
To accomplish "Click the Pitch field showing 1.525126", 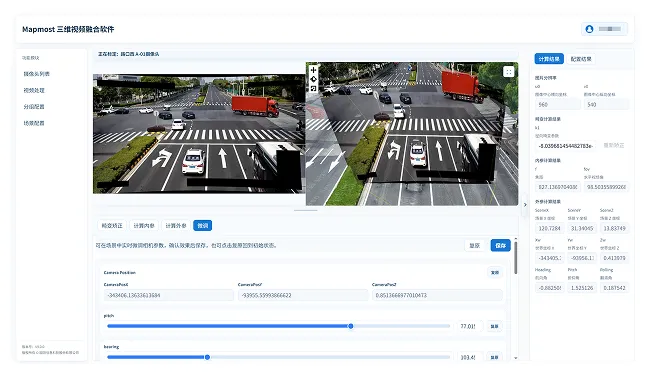I will (582, 288).
